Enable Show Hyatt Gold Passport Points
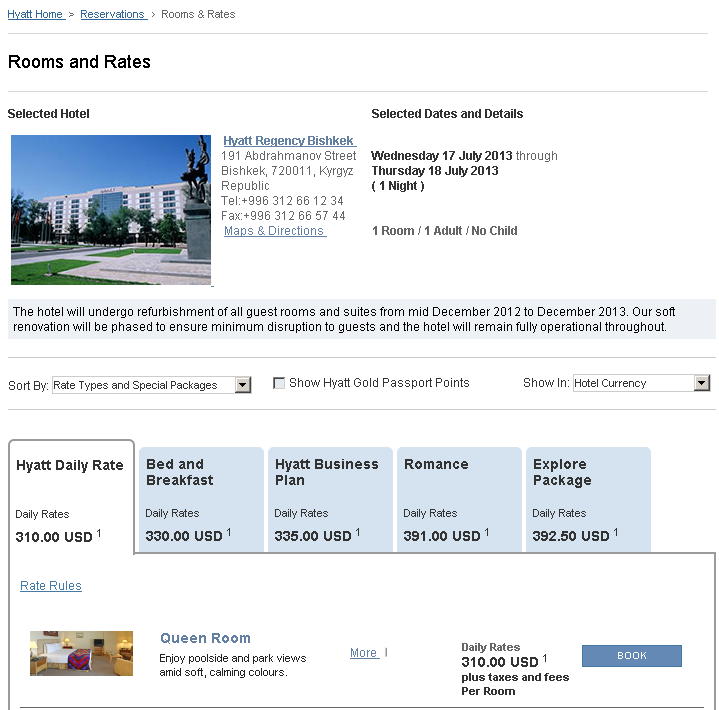The width and height of the screenshot is (719, 710). [280, 383]
